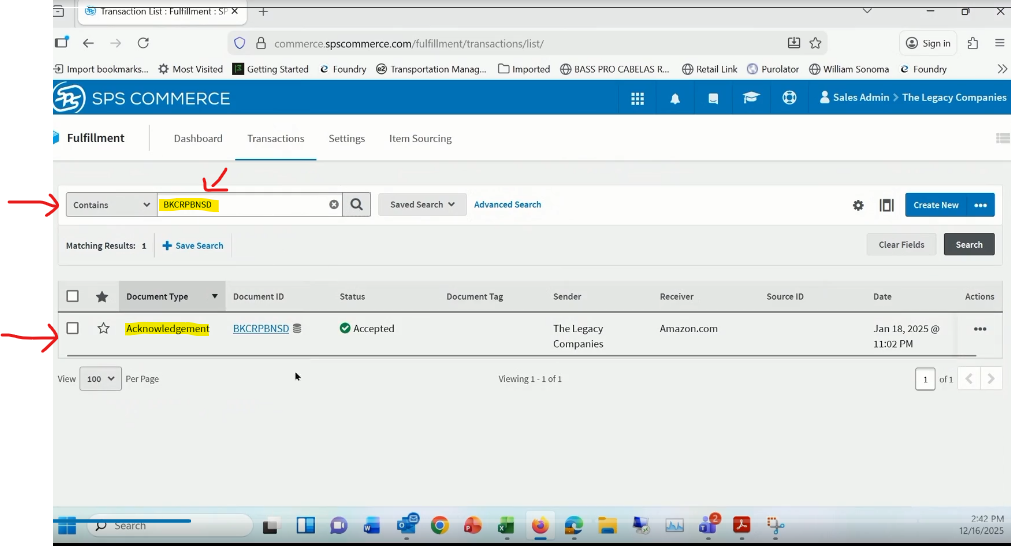This screenshot has height=546, width=1011.
Task: Open the Settings tab
Action: pyautogui.click(x=346, y=139)
